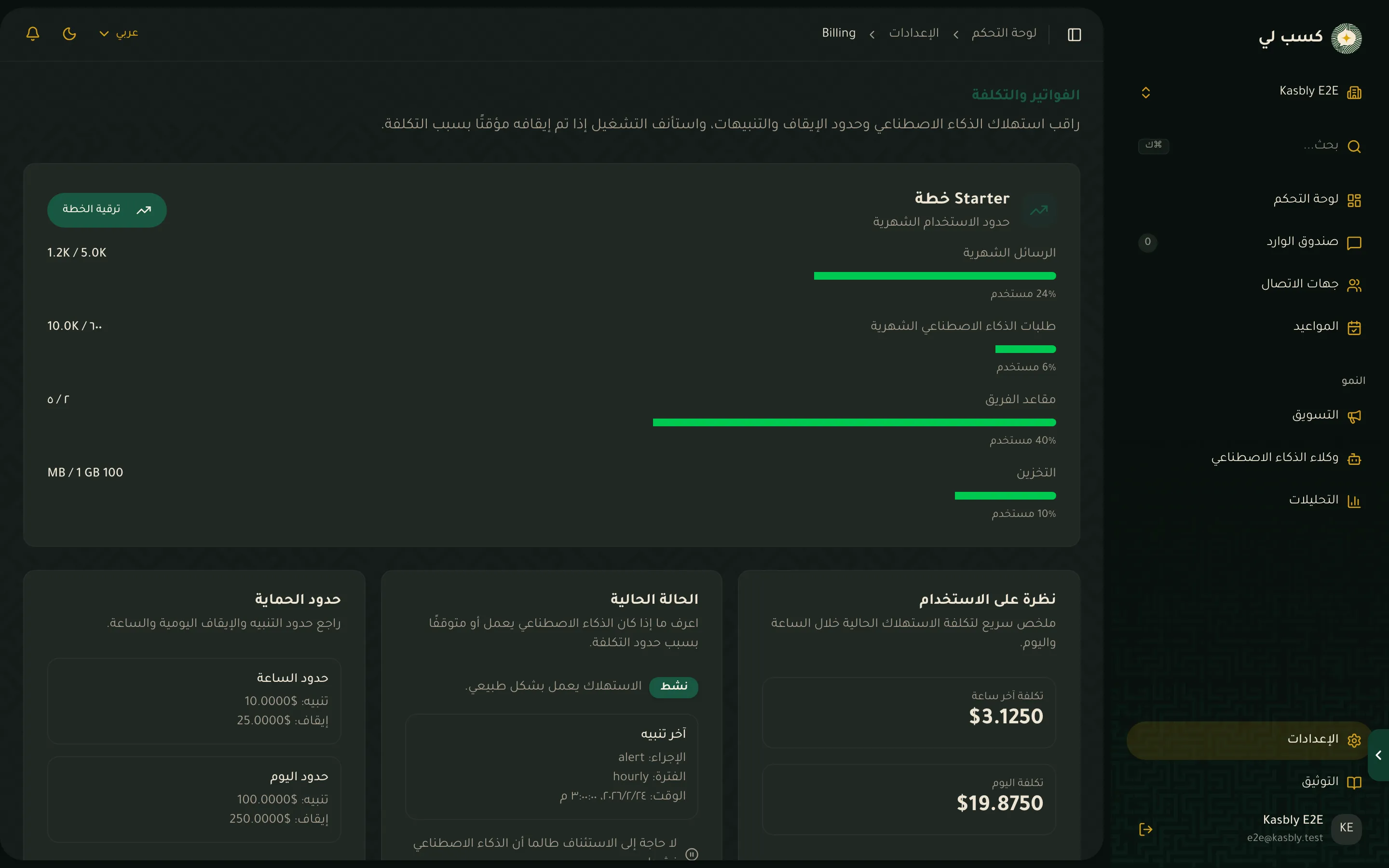Go to الإعدادات breadcrumb

(914, 33)
